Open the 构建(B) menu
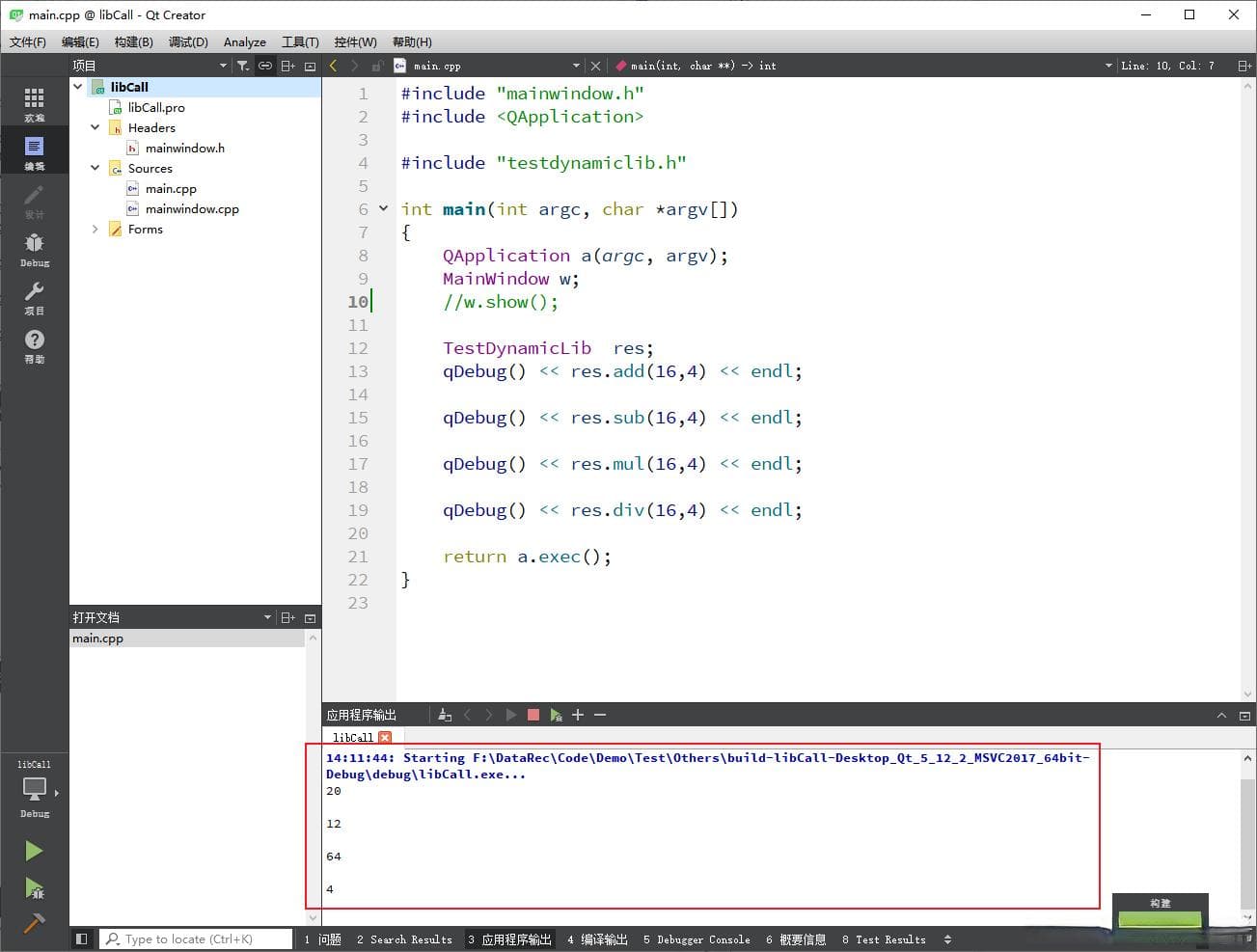This screenshot has width=1257, height=952. [133, 41]
